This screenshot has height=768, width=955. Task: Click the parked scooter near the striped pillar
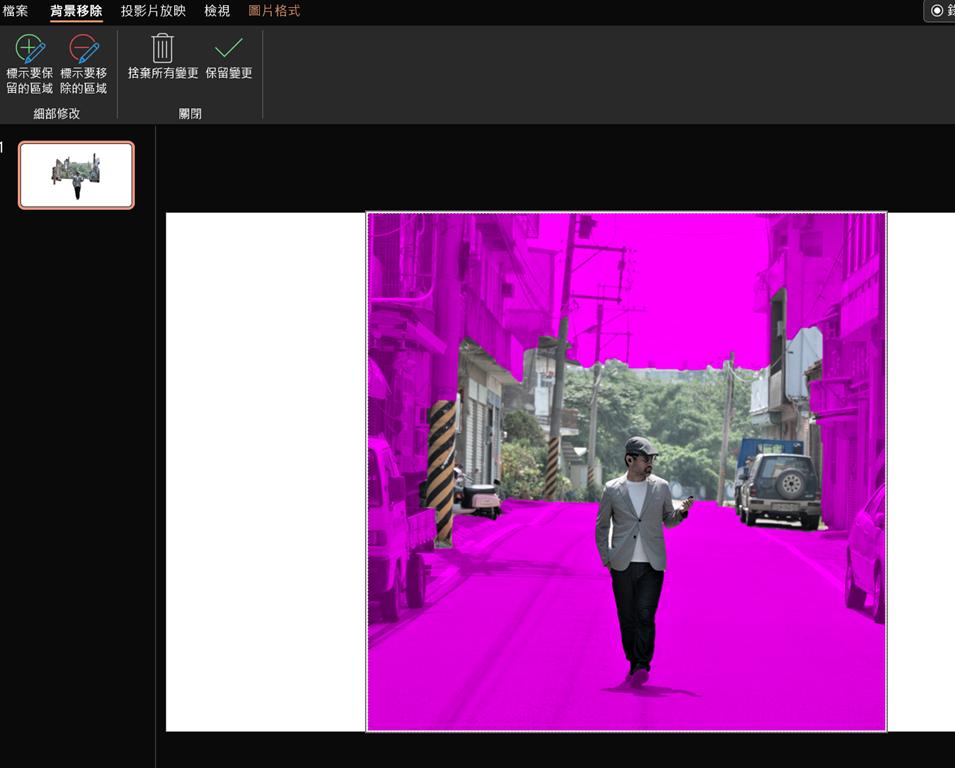click(478, 496)
